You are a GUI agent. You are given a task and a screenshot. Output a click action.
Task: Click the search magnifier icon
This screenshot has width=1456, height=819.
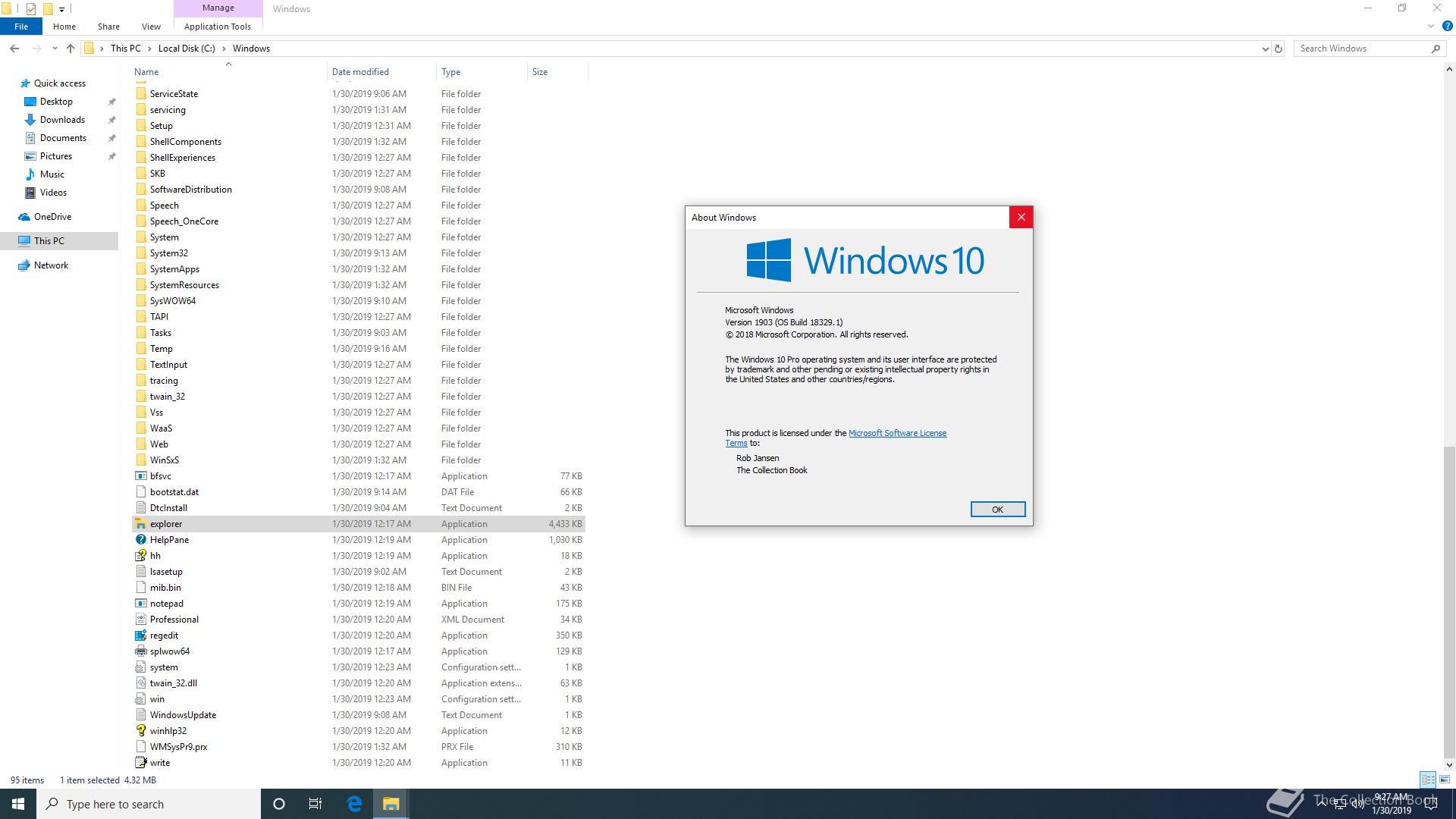pyautogui.click(x=1436, y=49)
